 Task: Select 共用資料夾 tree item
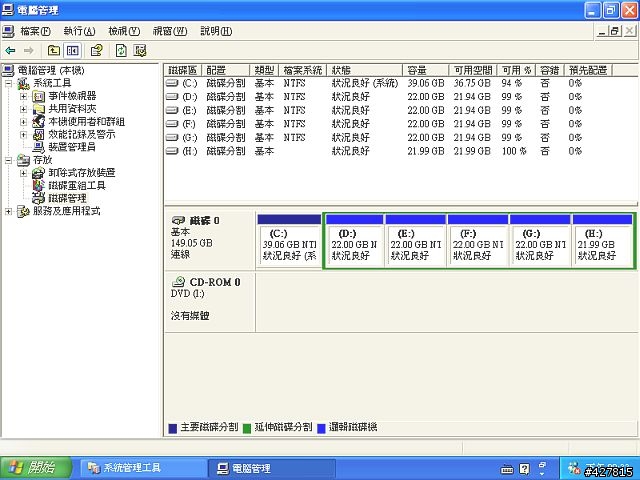[72, 109]
